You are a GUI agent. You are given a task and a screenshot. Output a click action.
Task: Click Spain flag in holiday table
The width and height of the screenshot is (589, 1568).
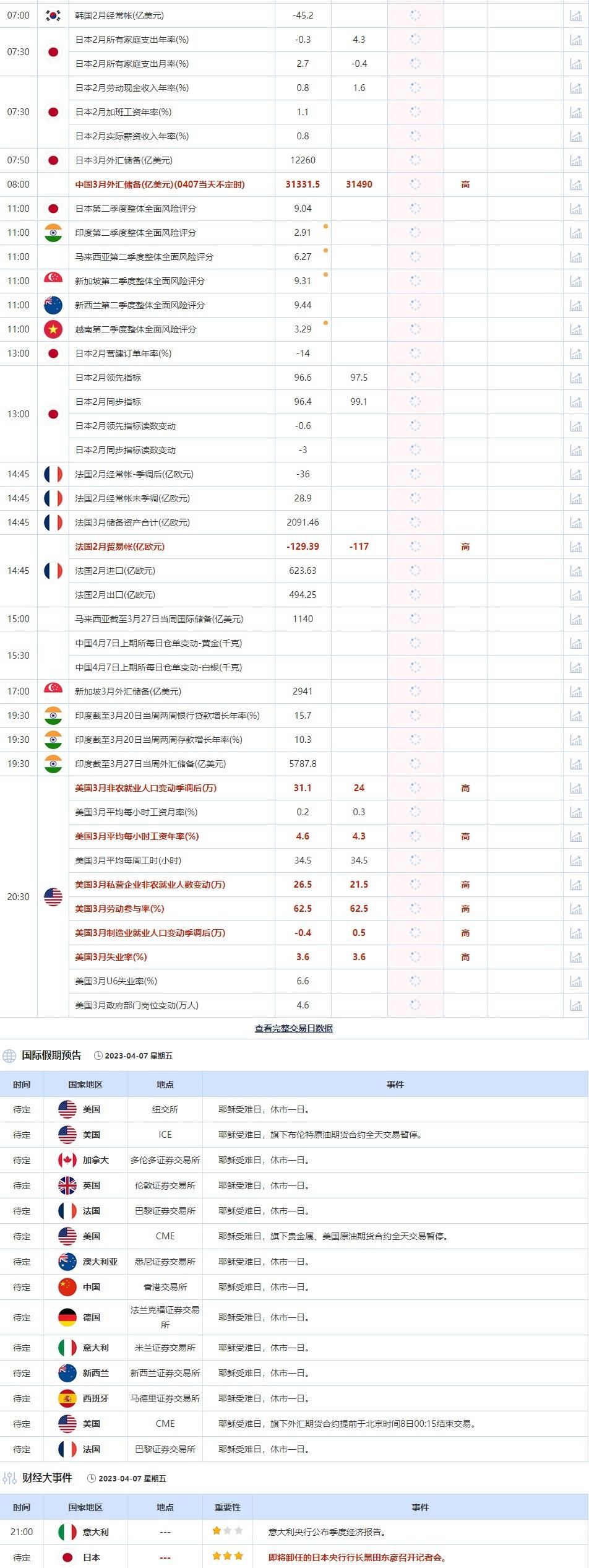[x=67, y=1398]
